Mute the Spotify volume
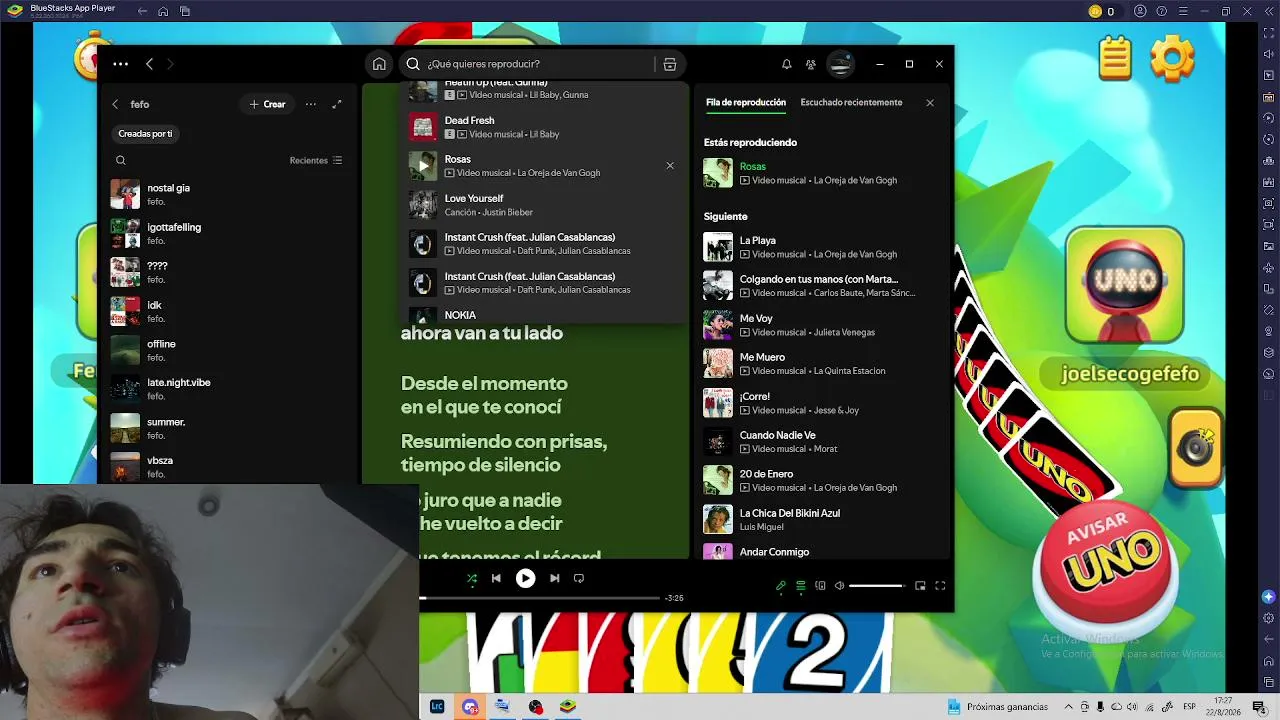The height and width of the screenshot is (720, 1280). pos(840,586)
